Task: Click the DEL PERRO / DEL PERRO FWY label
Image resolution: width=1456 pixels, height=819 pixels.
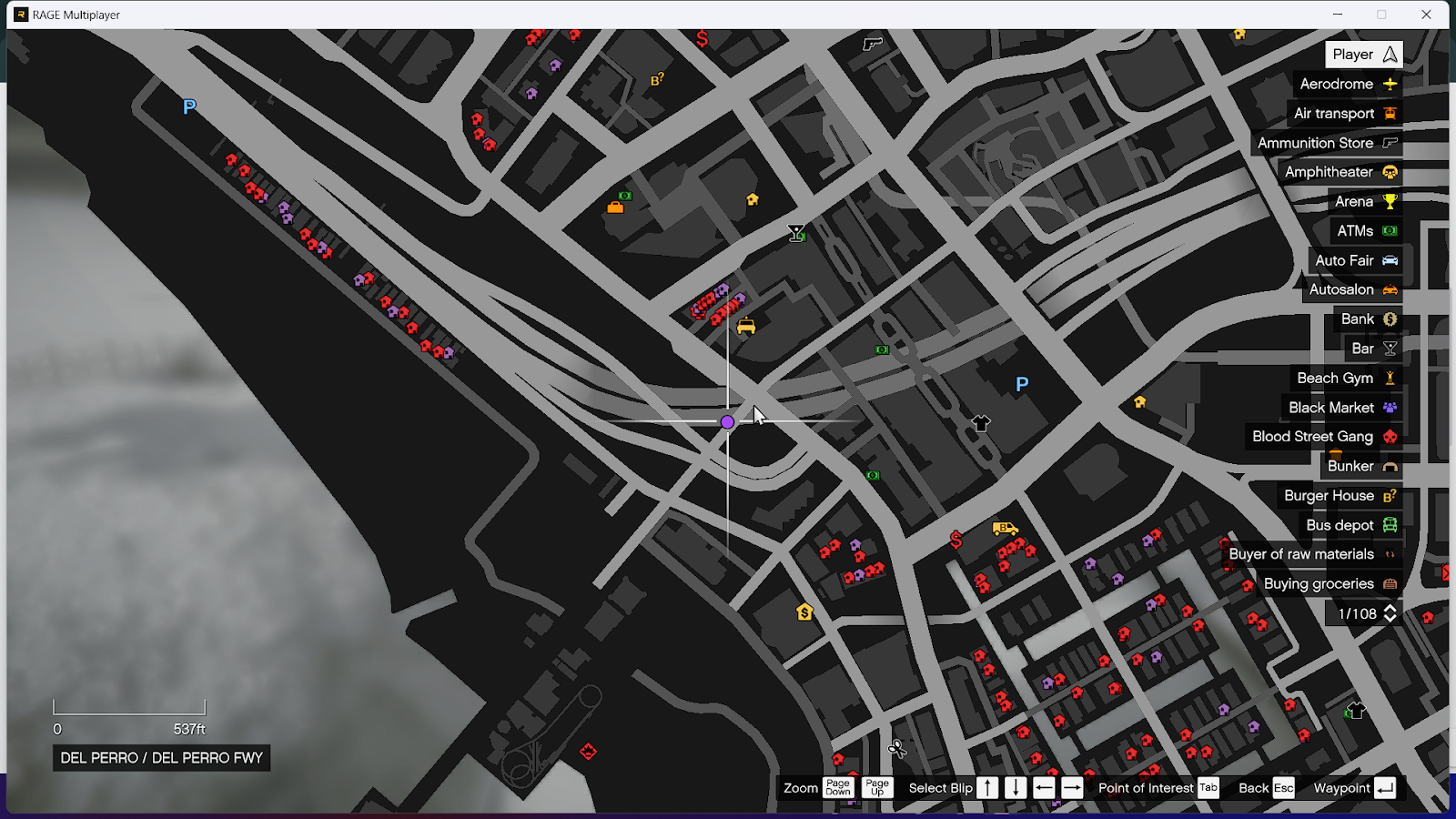Action: click(x=162, y=758)
